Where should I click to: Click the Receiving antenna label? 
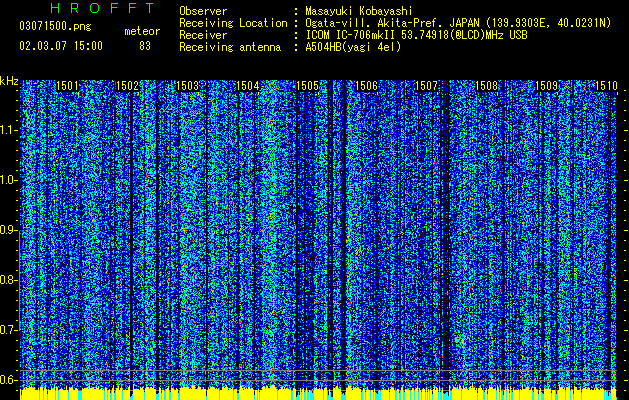click(230, 47)
